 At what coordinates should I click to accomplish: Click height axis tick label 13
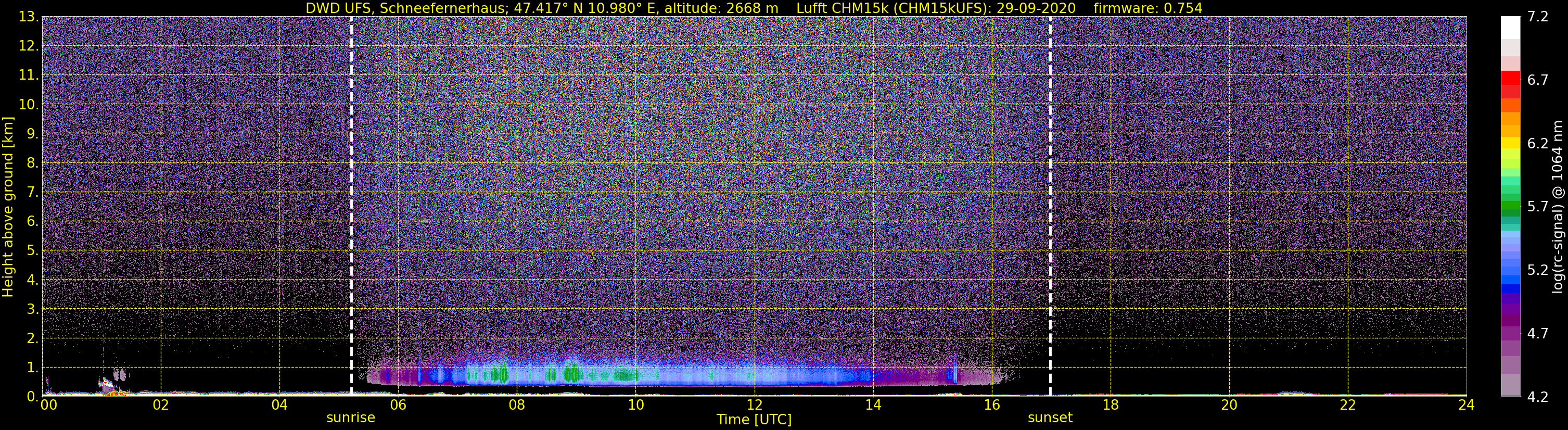pyautogui.click(x=29, y=17)
